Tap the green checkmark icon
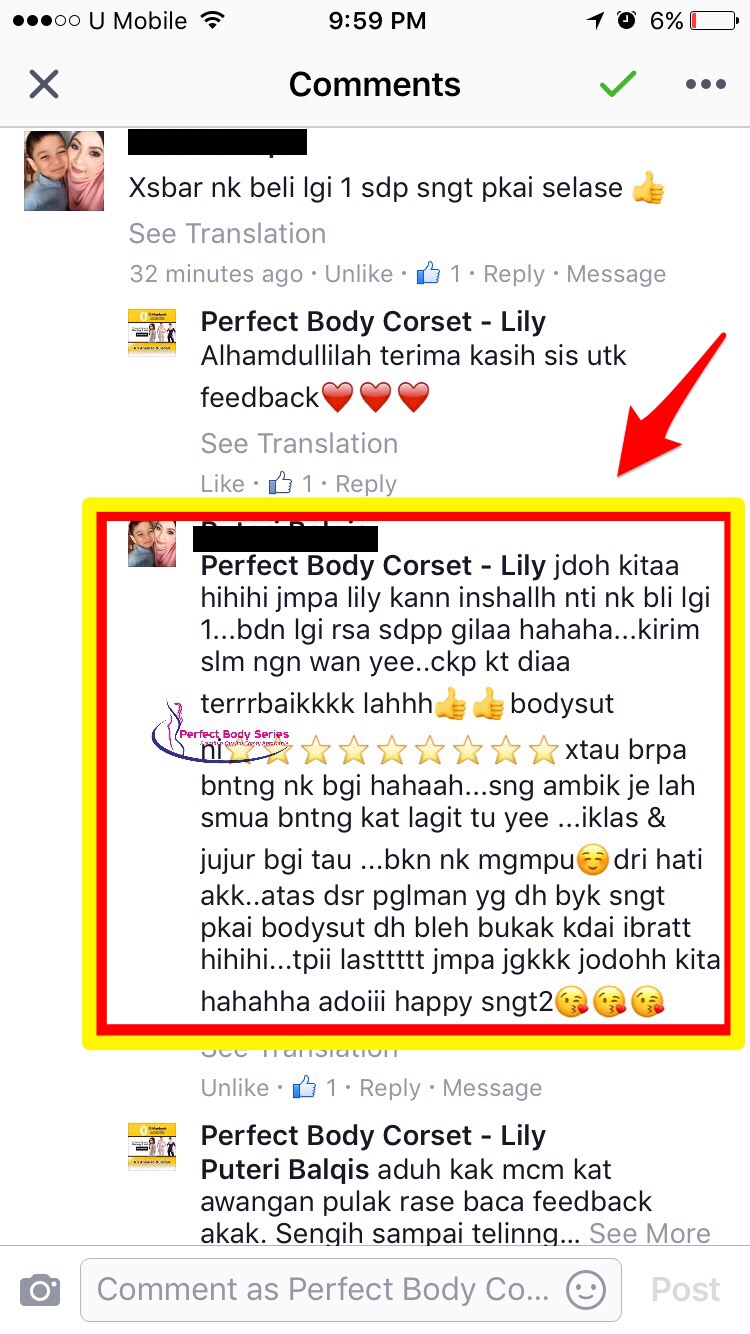The image size is (750, 1334). pos(618,84)
